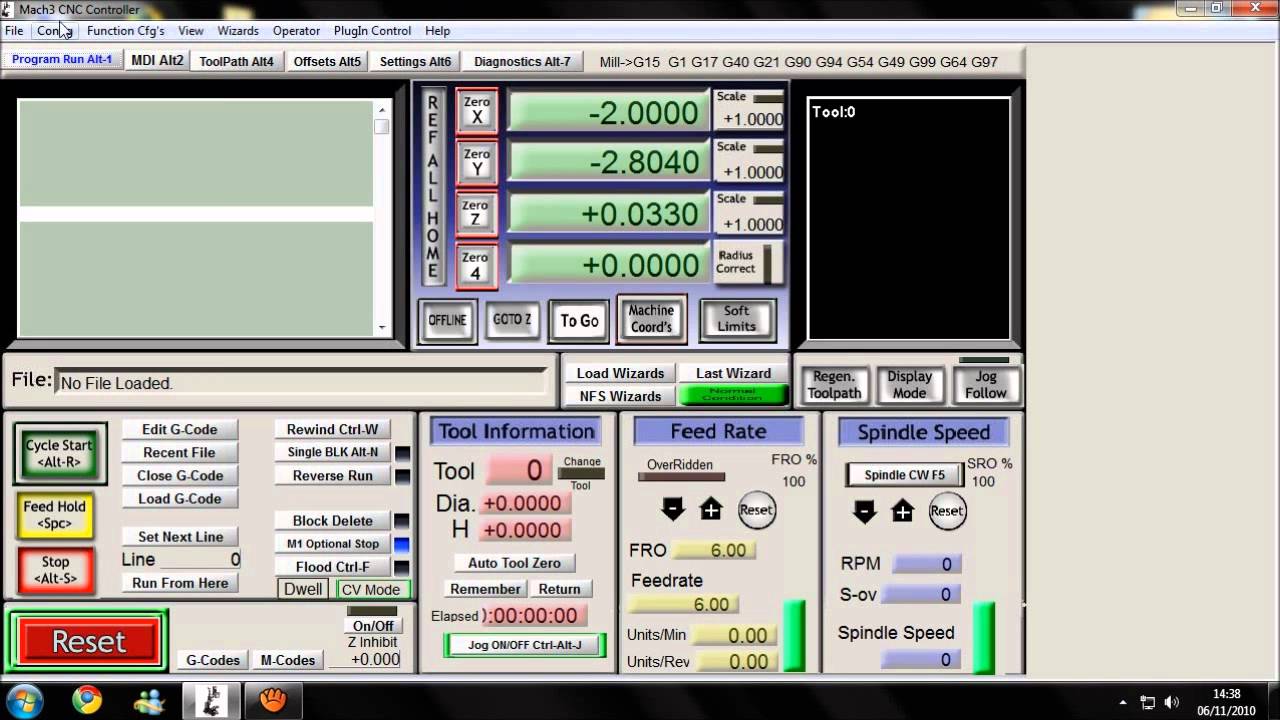Reset the spindle speed override
The height and width of the screenshot is (720, 1280).
pos(947,511)
